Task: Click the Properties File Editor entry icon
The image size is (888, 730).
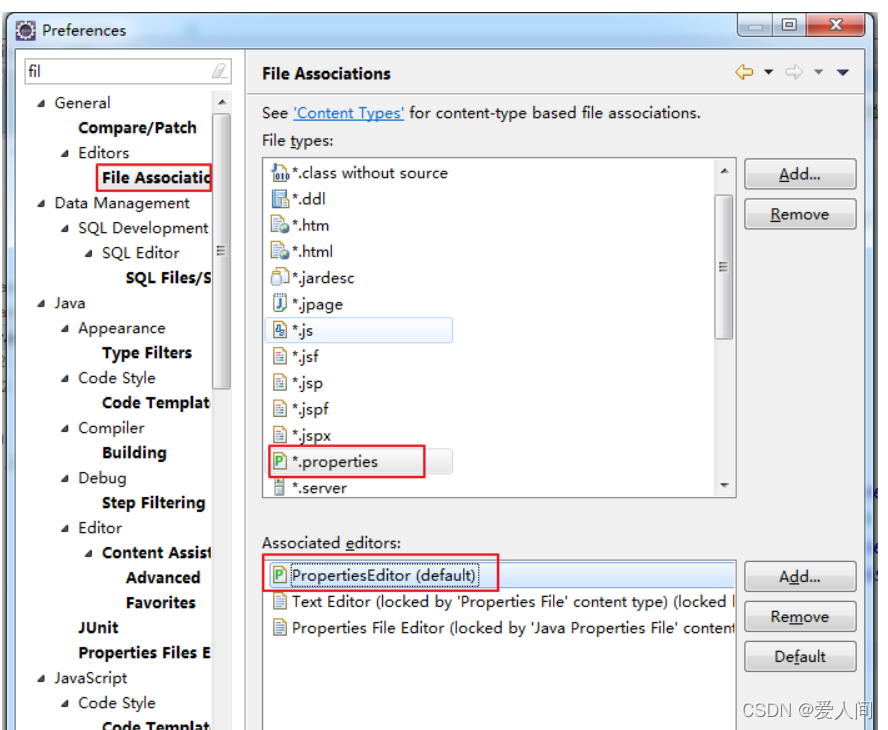Action: click(x=279, y=627)
